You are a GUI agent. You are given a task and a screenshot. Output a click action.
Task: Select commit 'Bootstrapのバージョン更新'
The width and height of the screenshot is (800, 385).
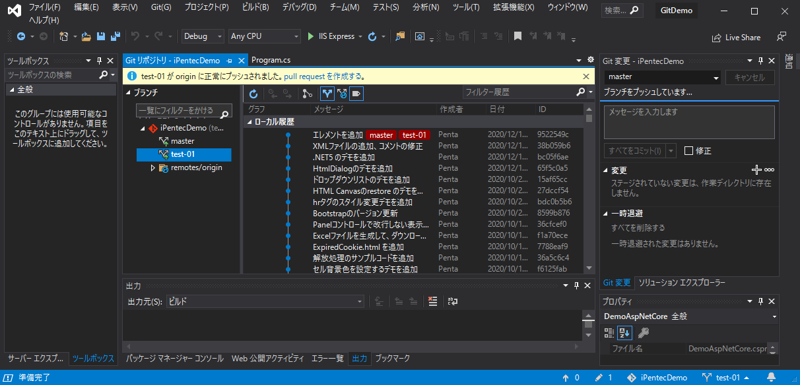click(x=355, y=213)
